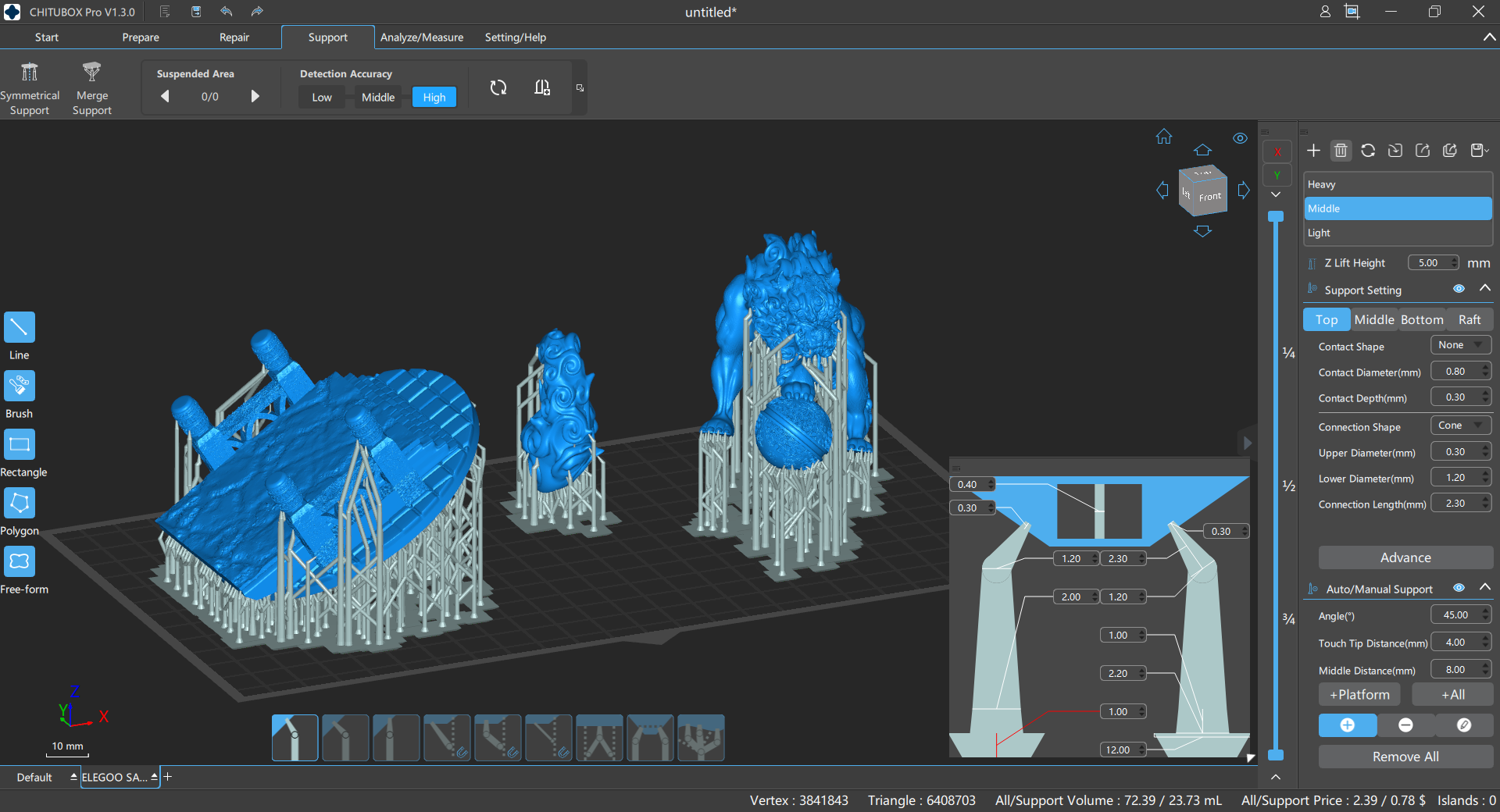Rotate view down with bottom arrow
The width and height of the screenshot is (1500, 812).
(1202, 231)
